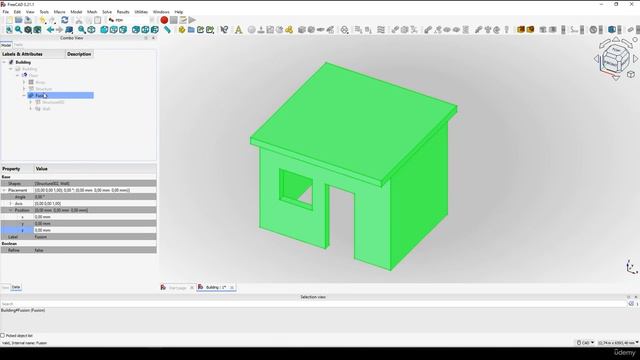Click the Fit selection magnifier icon
Image resolution: width=640 pixels, height=360 pixels.
coord(18,30)
